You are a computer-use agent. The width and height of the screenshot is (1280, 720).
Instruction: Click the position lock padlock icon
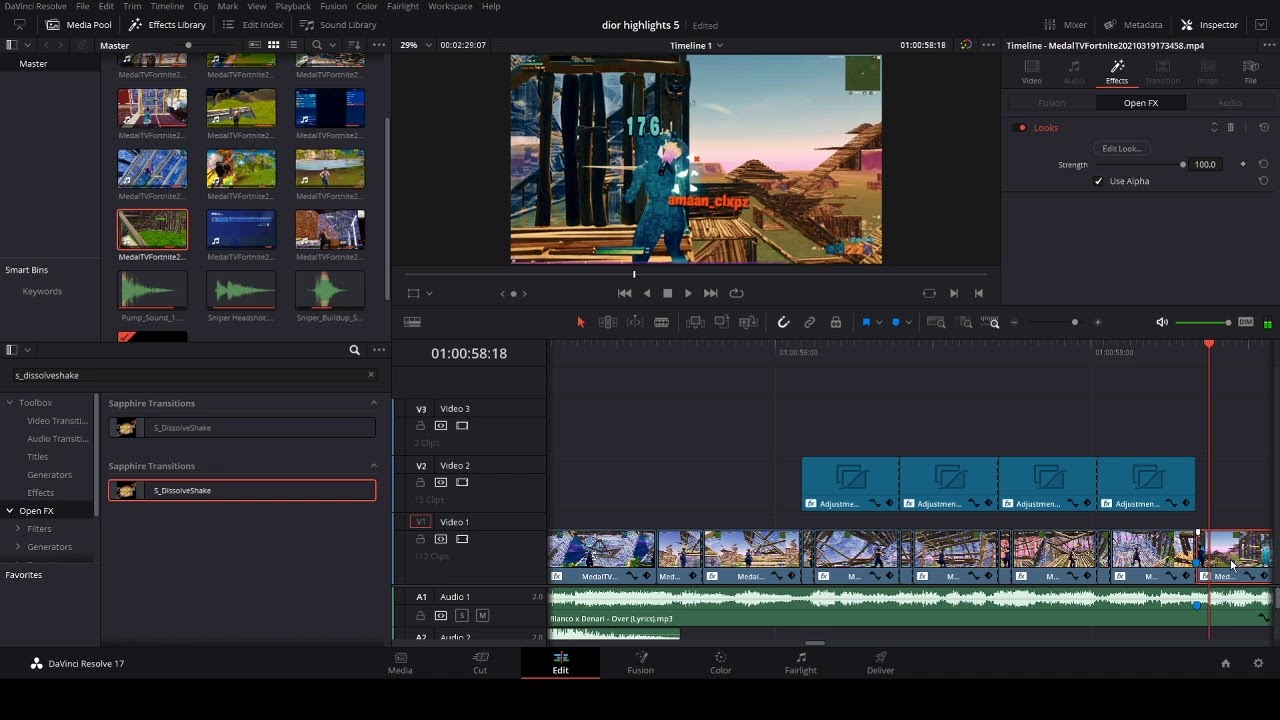(x=836, y=322)
